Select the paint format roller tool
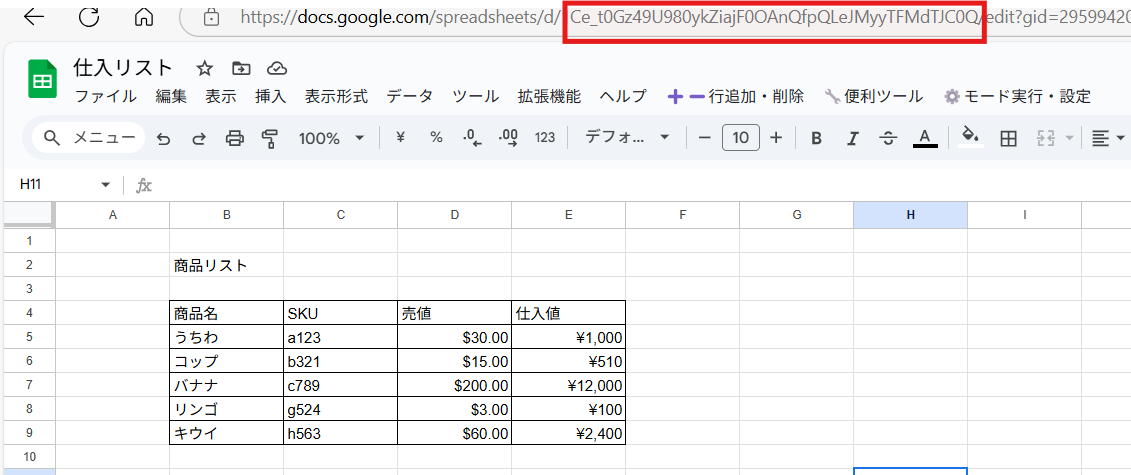1131x475 pixels. click(269, 139)
